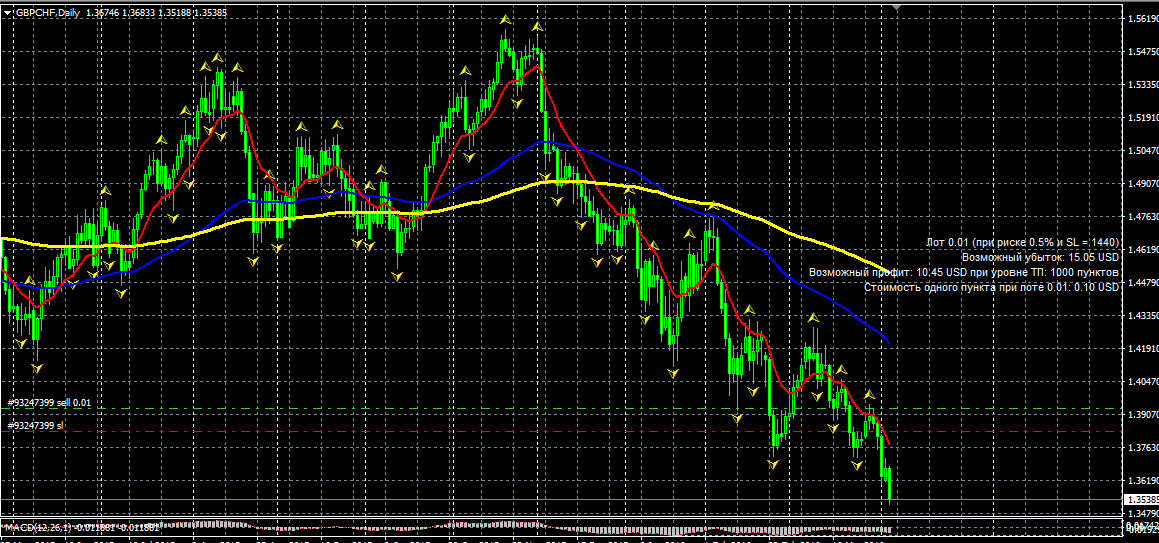Click the 1.56190 price scale label
This screenshot has height=543, width=1159.
coord(1143,19)
